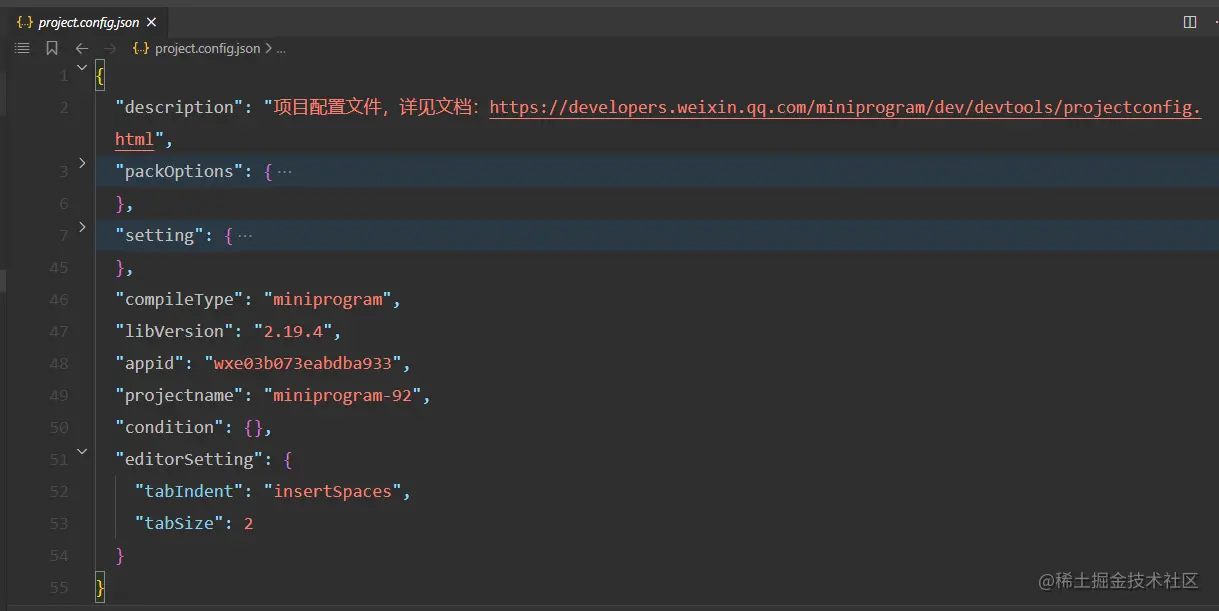Click the folded ellipsis after setting brace
Image resolution: width=1219 pixels, height=611 pixels.
click(x=245, y=236)
